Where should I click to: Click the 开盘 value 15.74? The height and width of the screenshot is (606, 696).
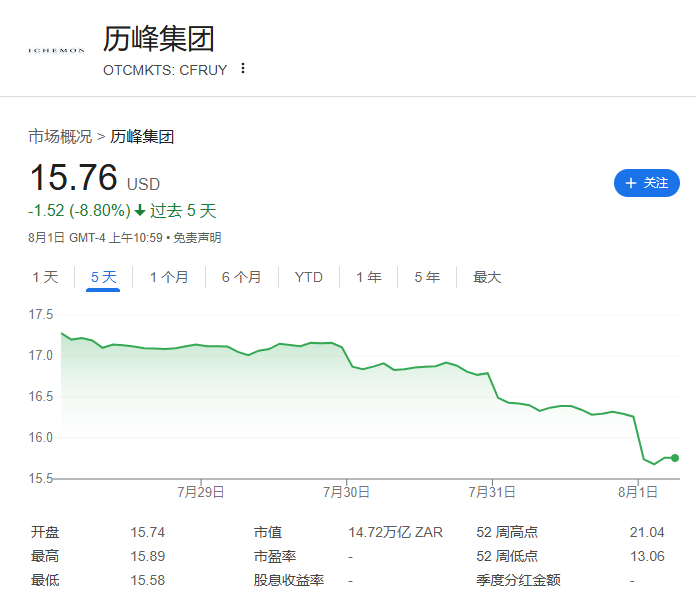tap(147, 532)
